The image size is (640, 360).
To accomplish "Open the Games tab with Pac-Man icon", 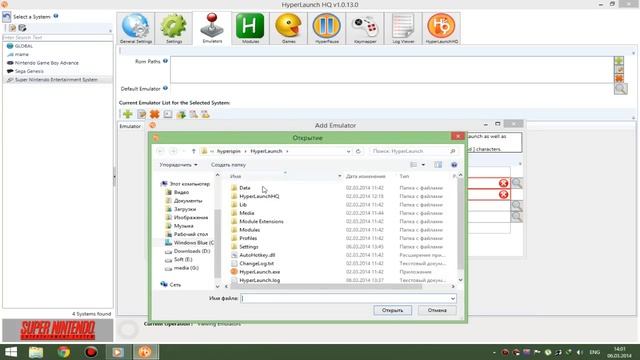I will click(288, 28).
